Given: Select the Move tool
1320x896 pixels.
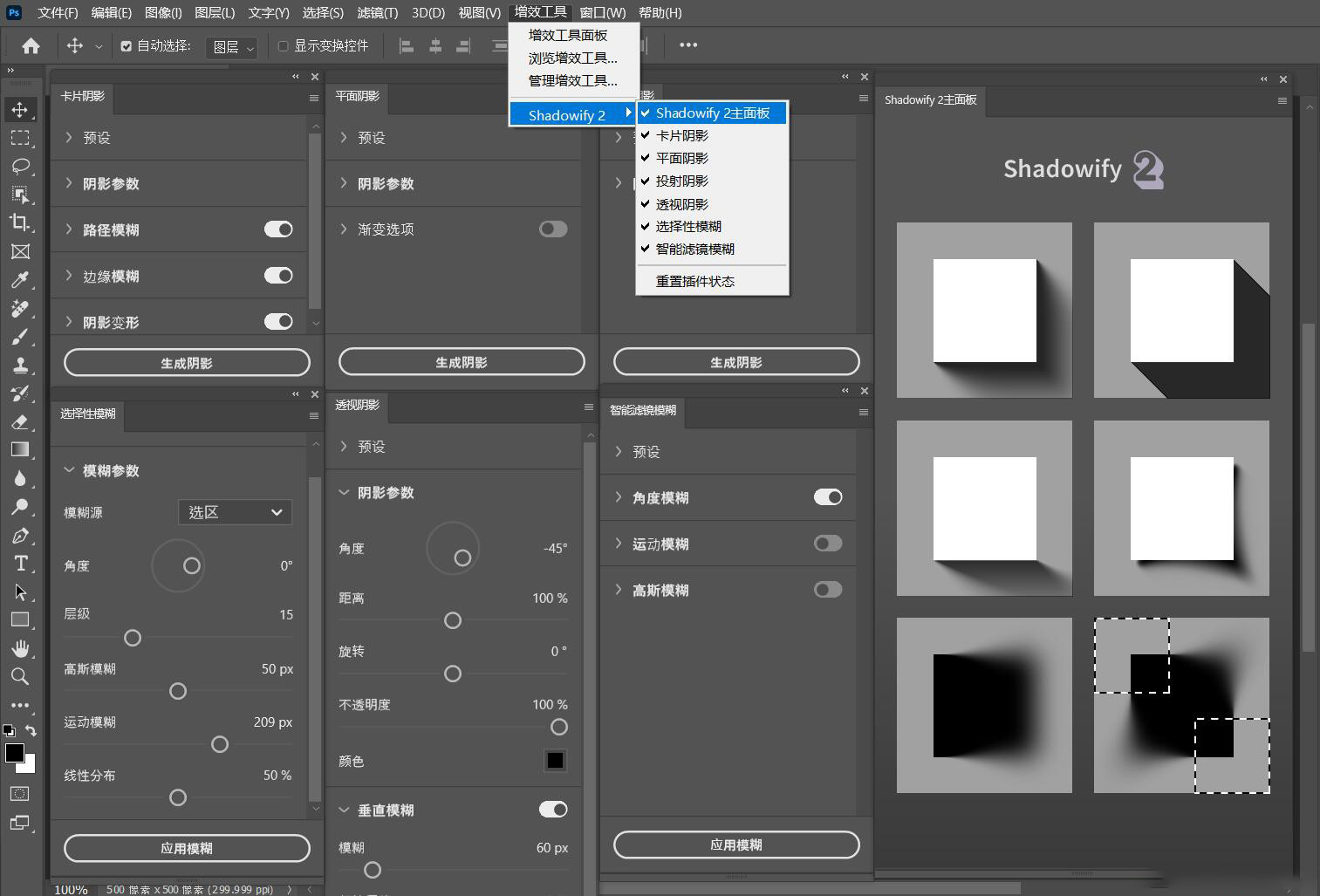Looking at the screenshot, I should 22,109.
